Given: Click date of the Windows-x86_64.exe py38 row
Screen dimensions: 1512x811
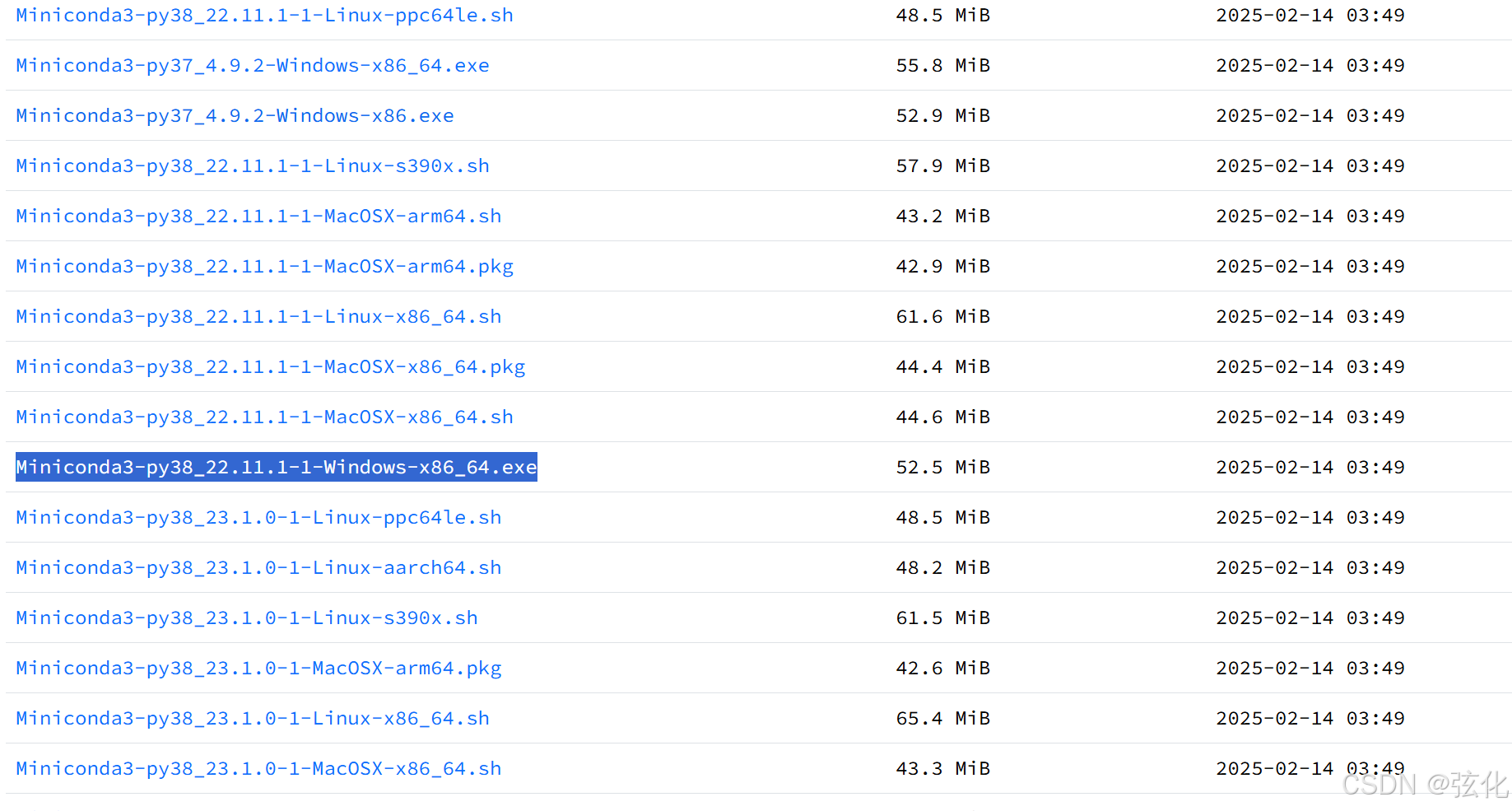Looking at the screenshot, I should click(x=1310, y=468).
